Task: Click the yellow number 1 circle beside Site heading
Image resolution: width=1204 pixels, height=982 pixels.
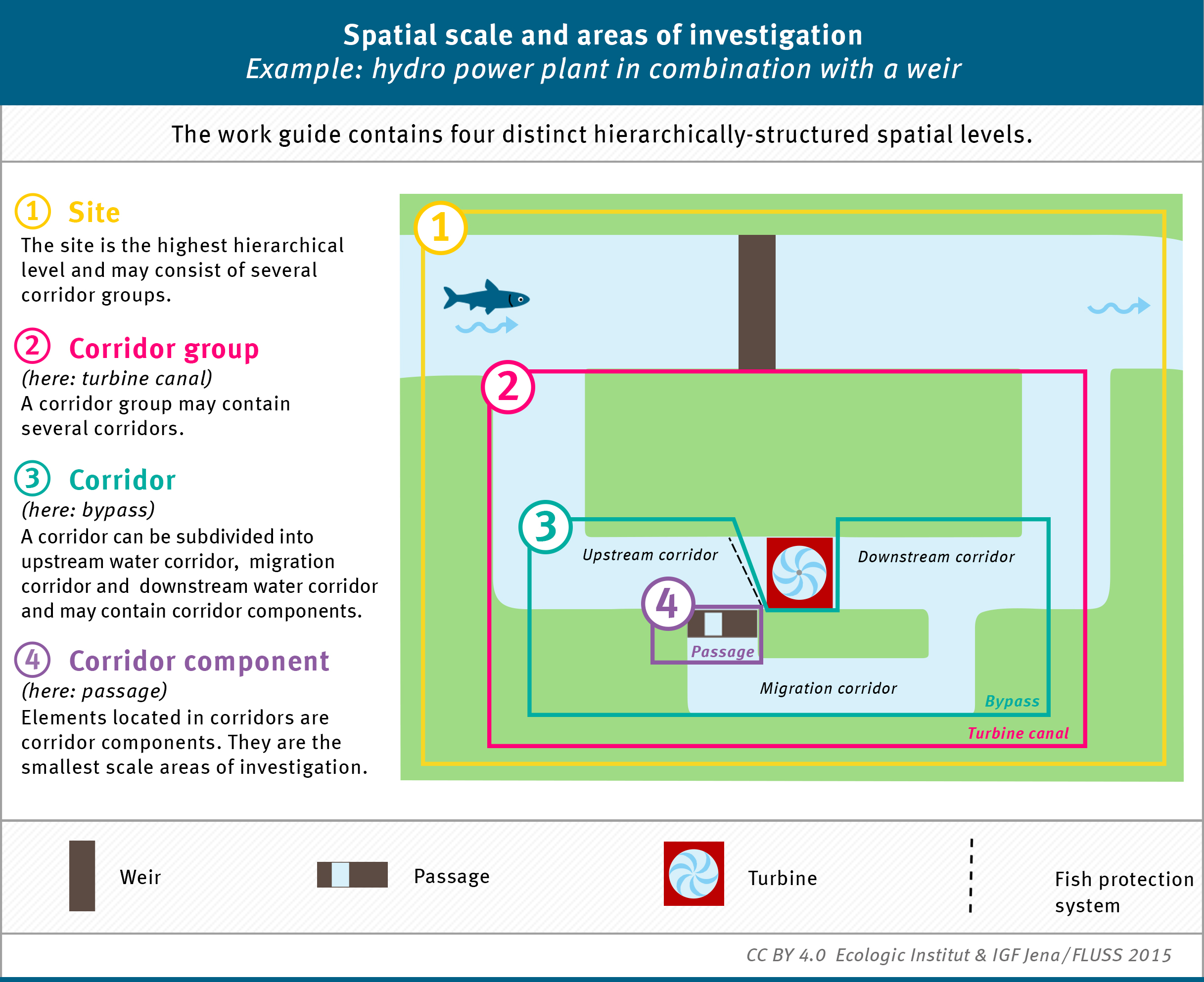Action: pyautogui.click(x=33, y=211)
